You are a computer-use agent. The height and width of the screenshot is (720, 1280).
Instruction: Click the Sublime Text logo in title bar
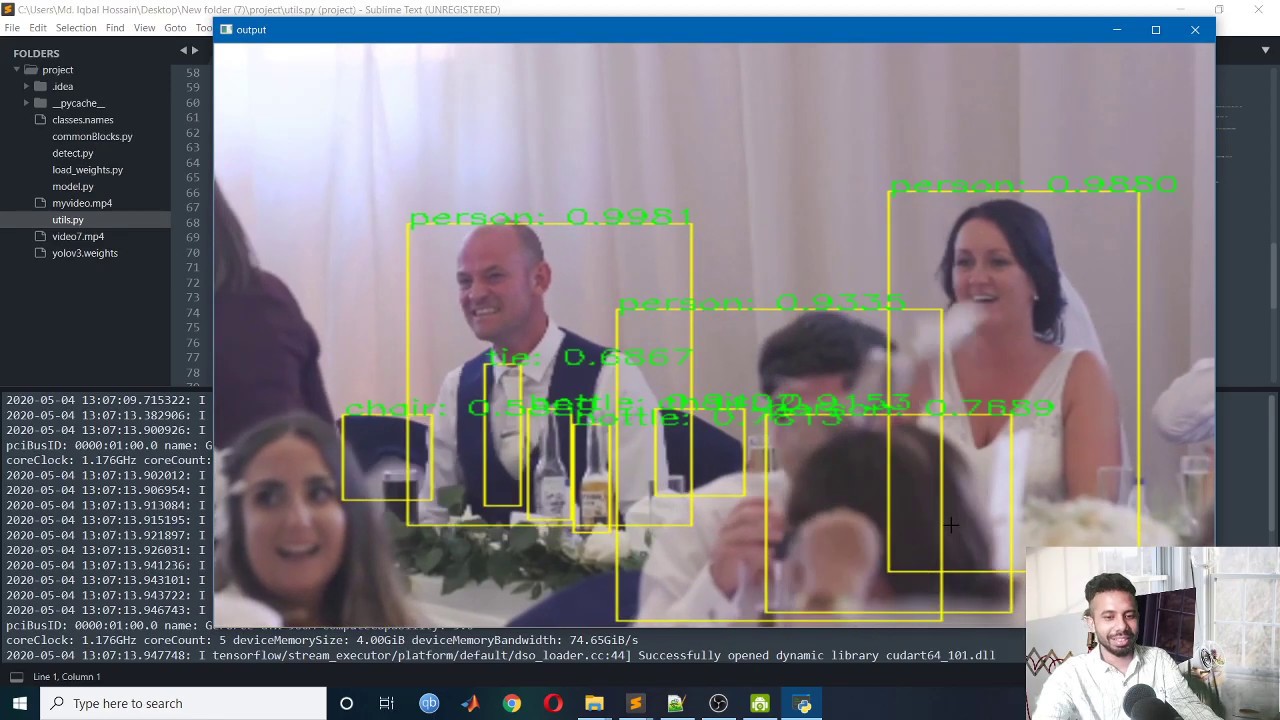[x=8, y=9]
